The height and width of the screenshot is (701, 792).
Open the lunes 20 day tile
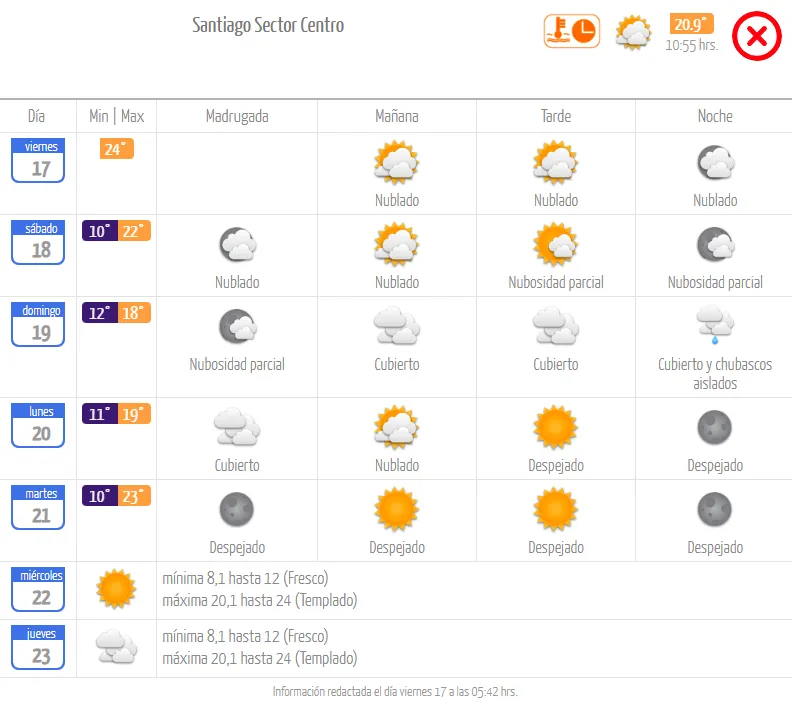point(40,426)
